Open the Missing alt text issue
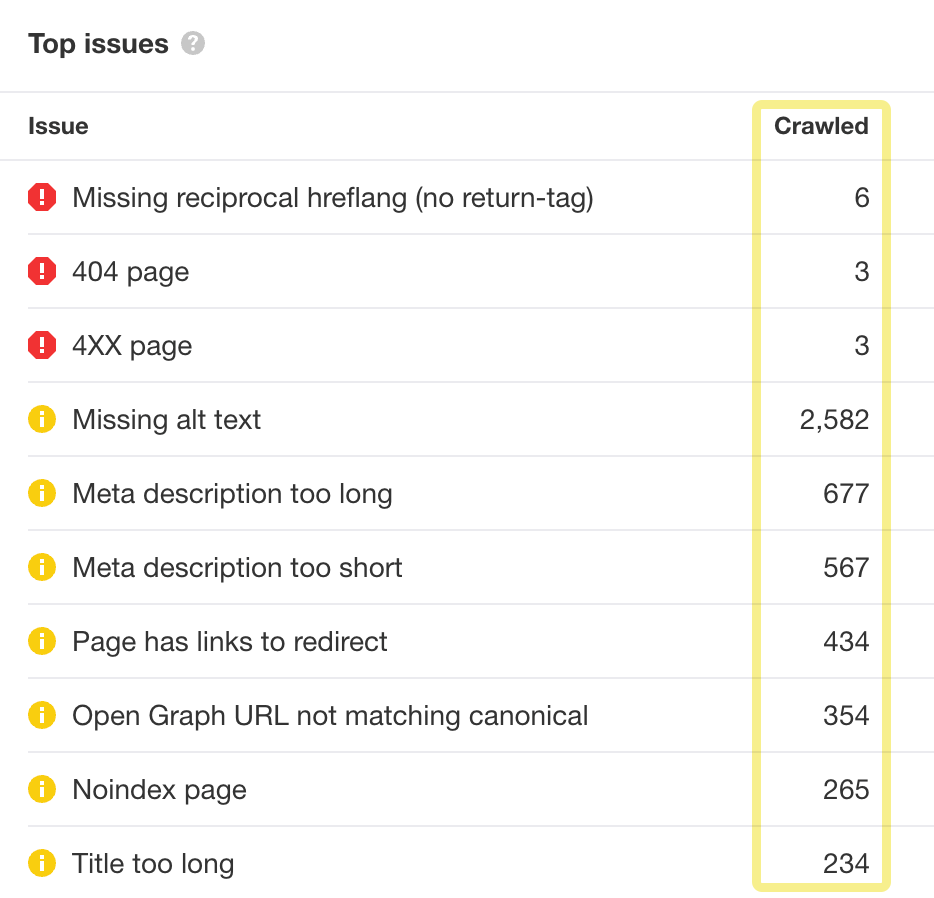This screenshot has height=898, width=934. tap(165, 419)
